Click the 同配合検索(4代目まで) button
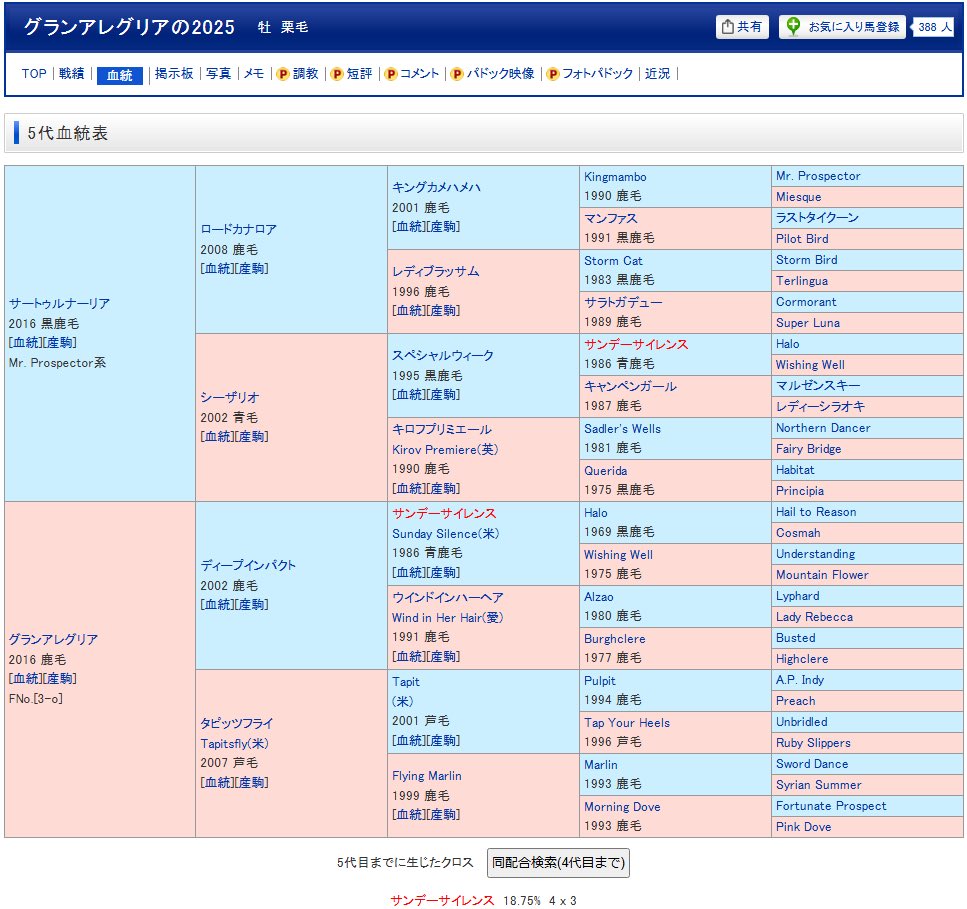This screenshot has width=967, height=909. [558, 862]
